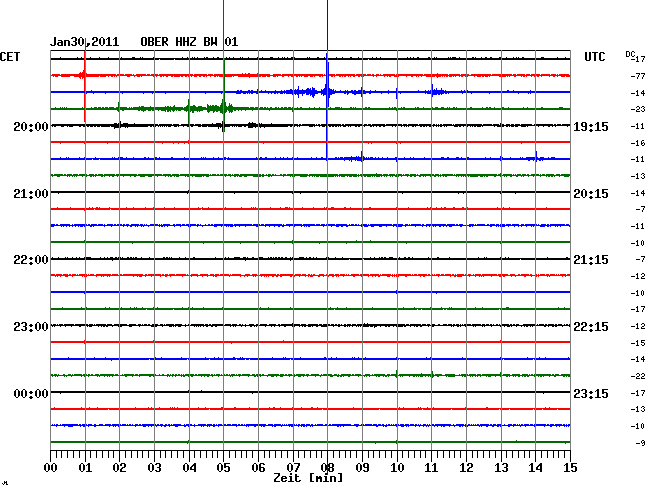Click minute 14 on the time axis

536,468
